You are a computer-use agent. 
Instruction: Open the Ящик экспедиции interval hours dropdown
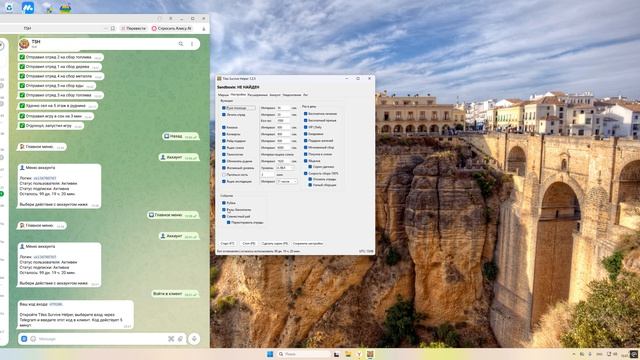287,181
